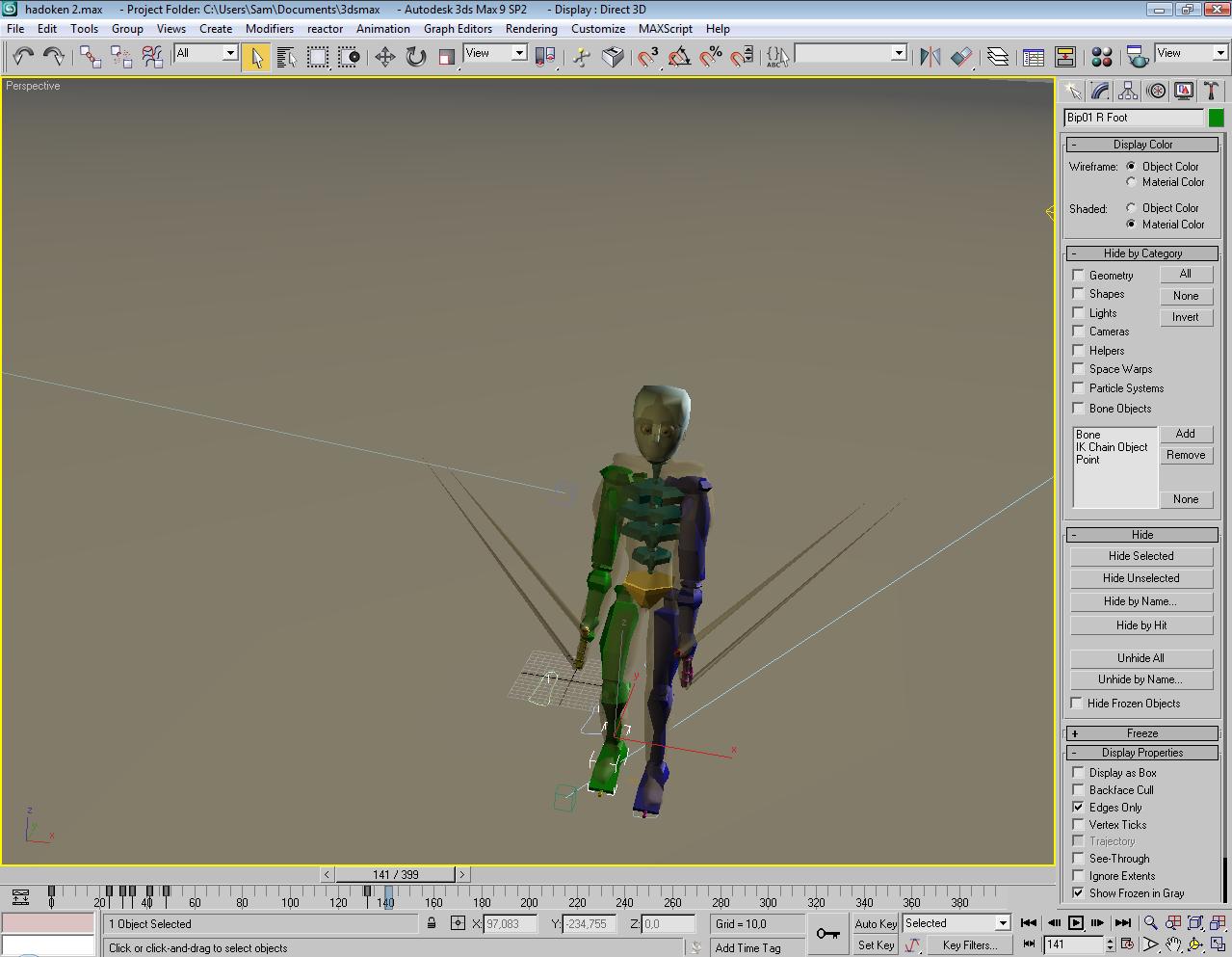Switch to the Motion command panel tab

1157,91
